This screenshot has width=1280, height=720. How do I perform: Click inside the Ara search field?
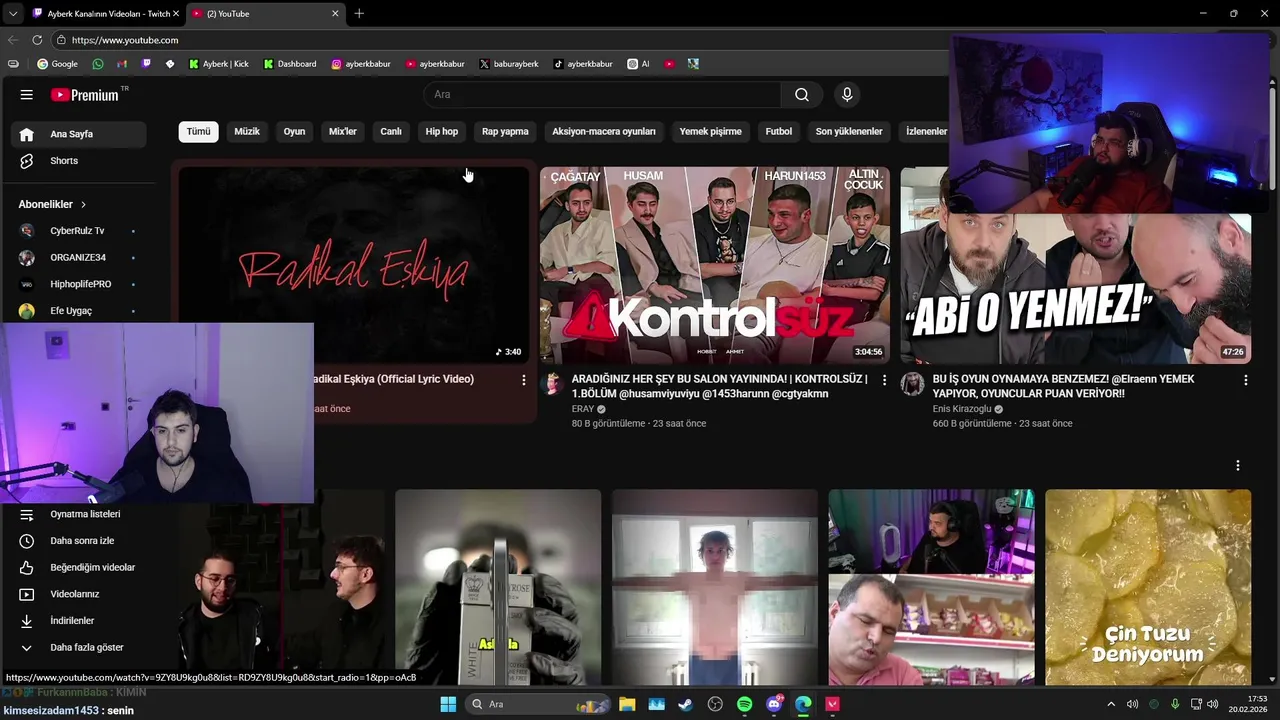click(x=603, y=95)
